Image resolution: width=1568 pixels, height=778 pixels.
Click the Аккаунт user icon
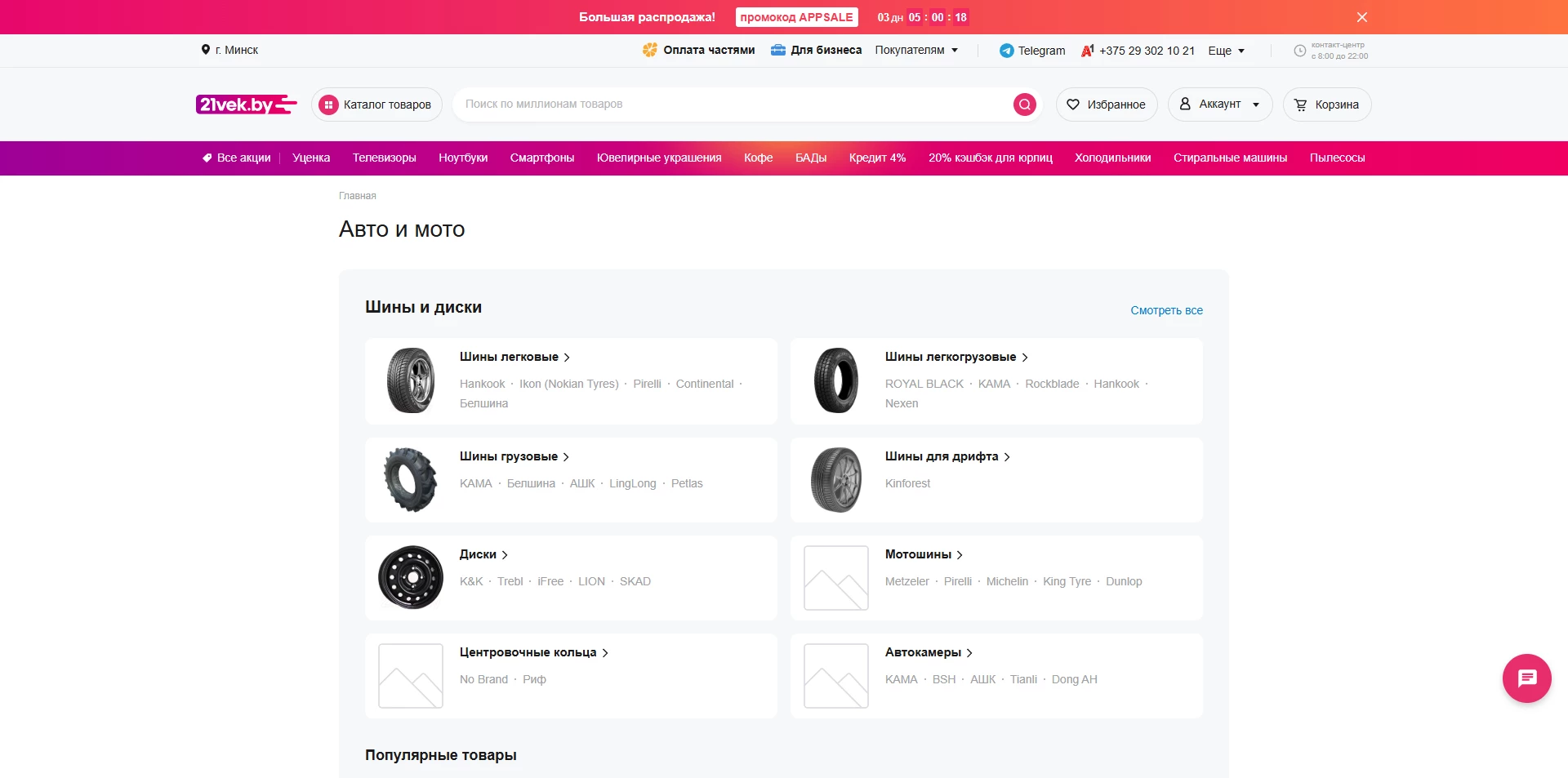click(1186, 104)
